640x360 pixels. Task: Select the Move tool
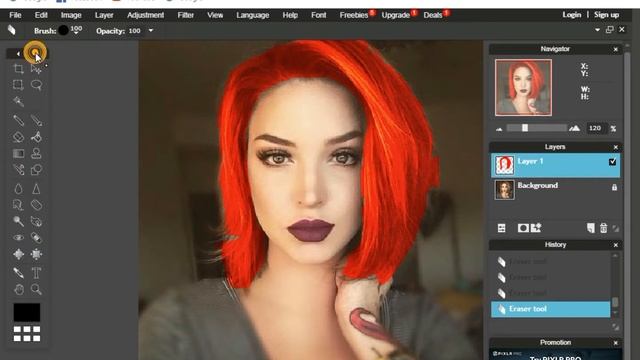tap(36, 69)
